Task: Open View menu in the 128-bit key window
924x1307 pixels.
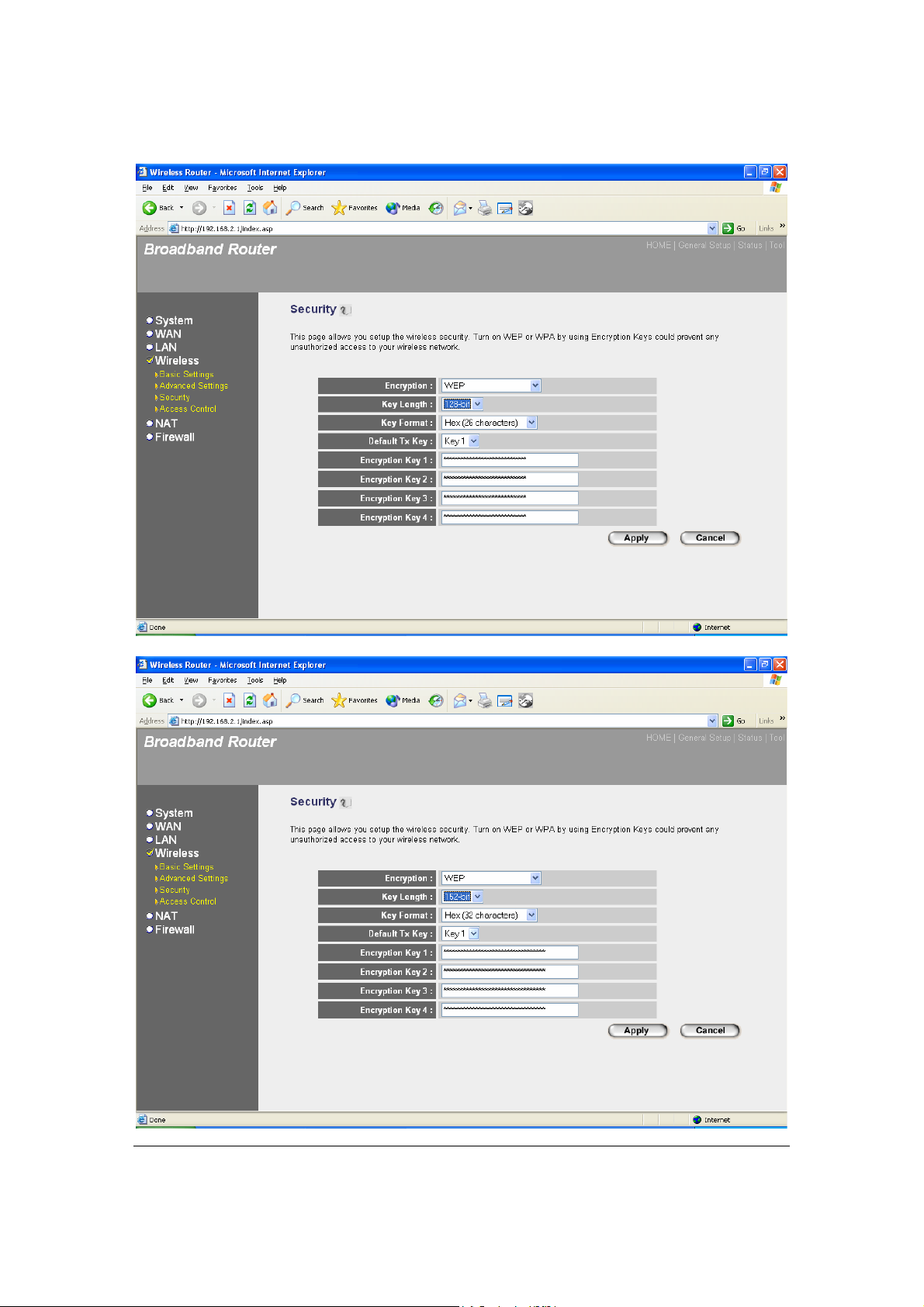Action: (x=191, y=188)
